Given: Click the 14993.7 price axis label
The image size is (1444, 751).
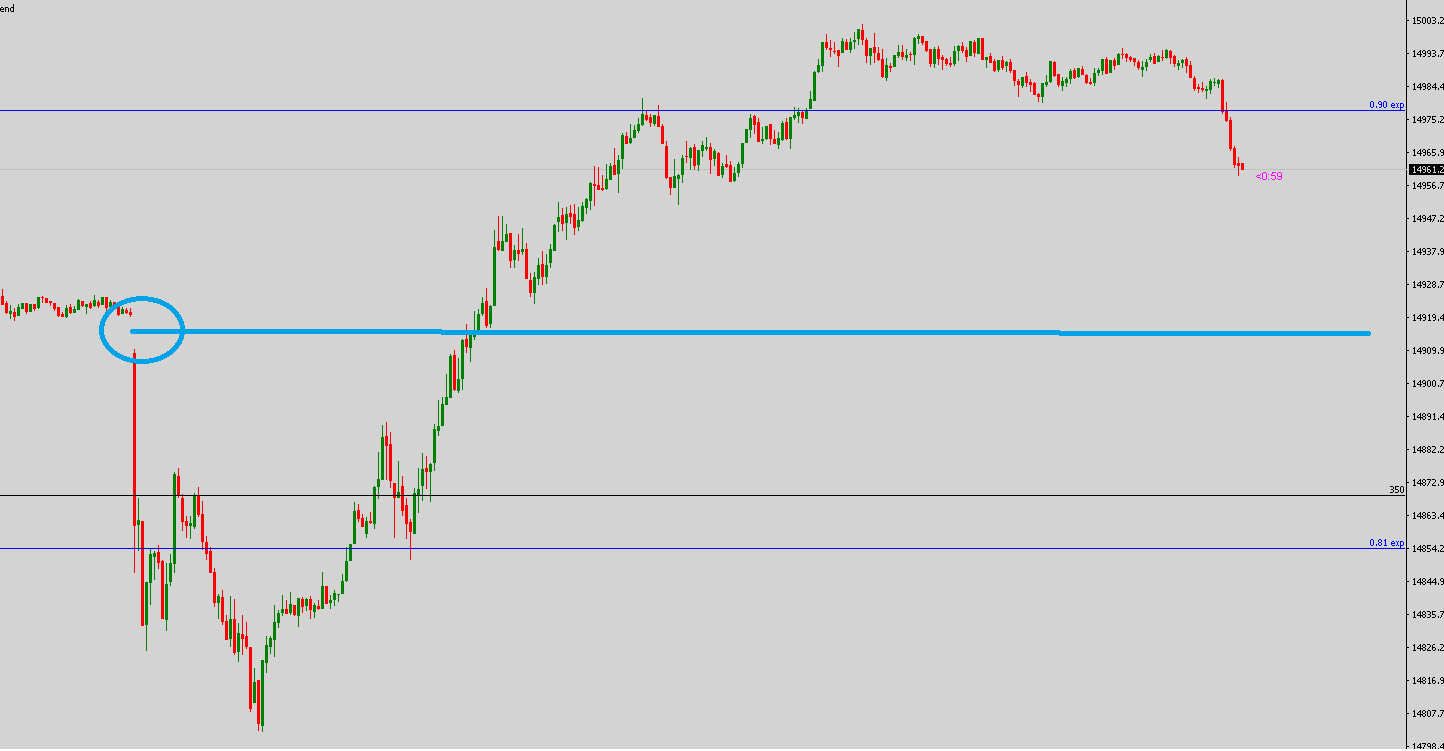Looking at the screenshot, I should (x=1425, y=54).
